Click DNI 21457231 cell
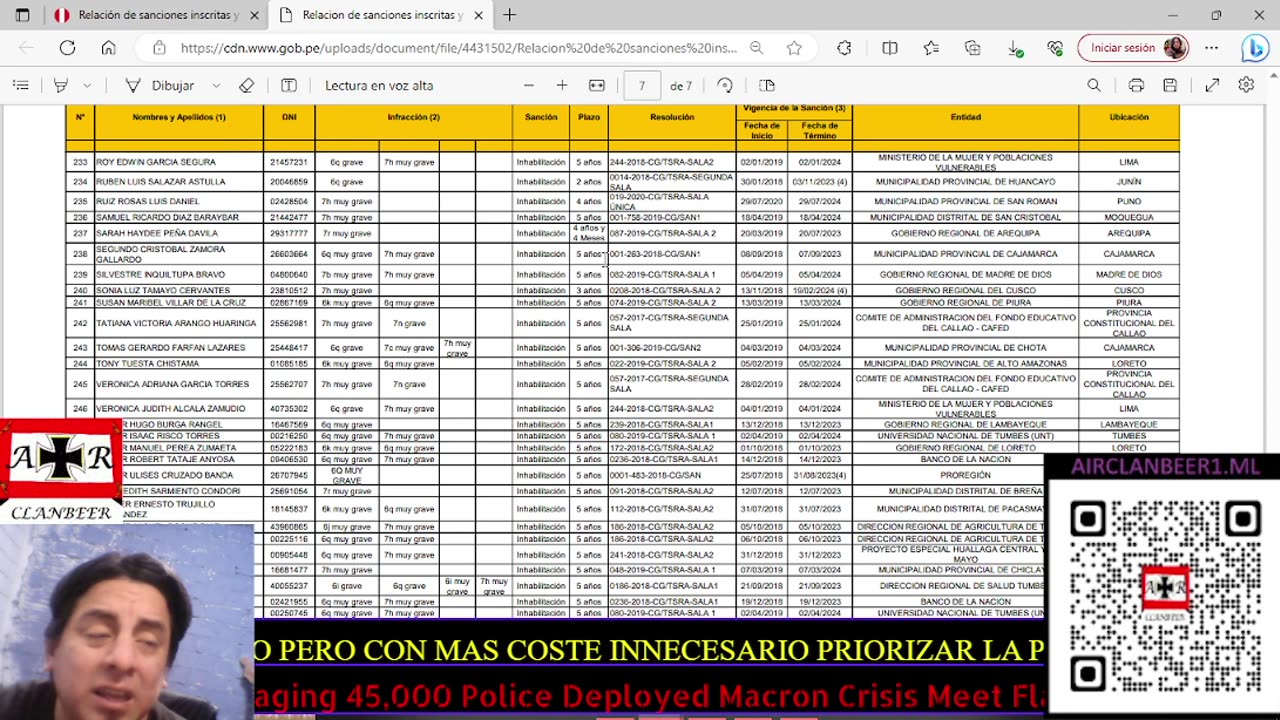1280x720 pixels. pyautogui.click(x=289, y=162)
